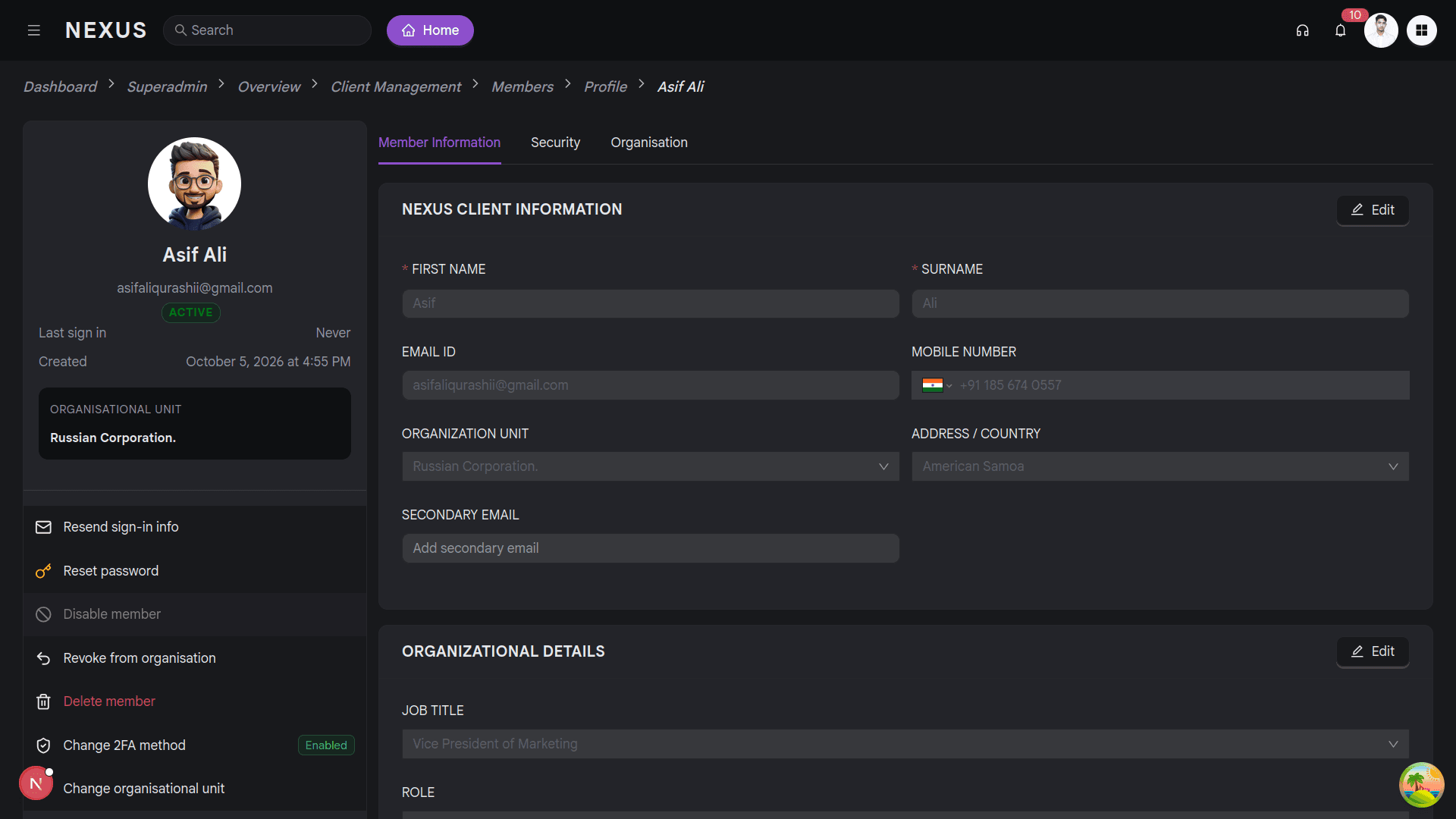The height and width of the screenshot is (819, 1456).
Task: Select Resend sign-in info
Action: 195,527
